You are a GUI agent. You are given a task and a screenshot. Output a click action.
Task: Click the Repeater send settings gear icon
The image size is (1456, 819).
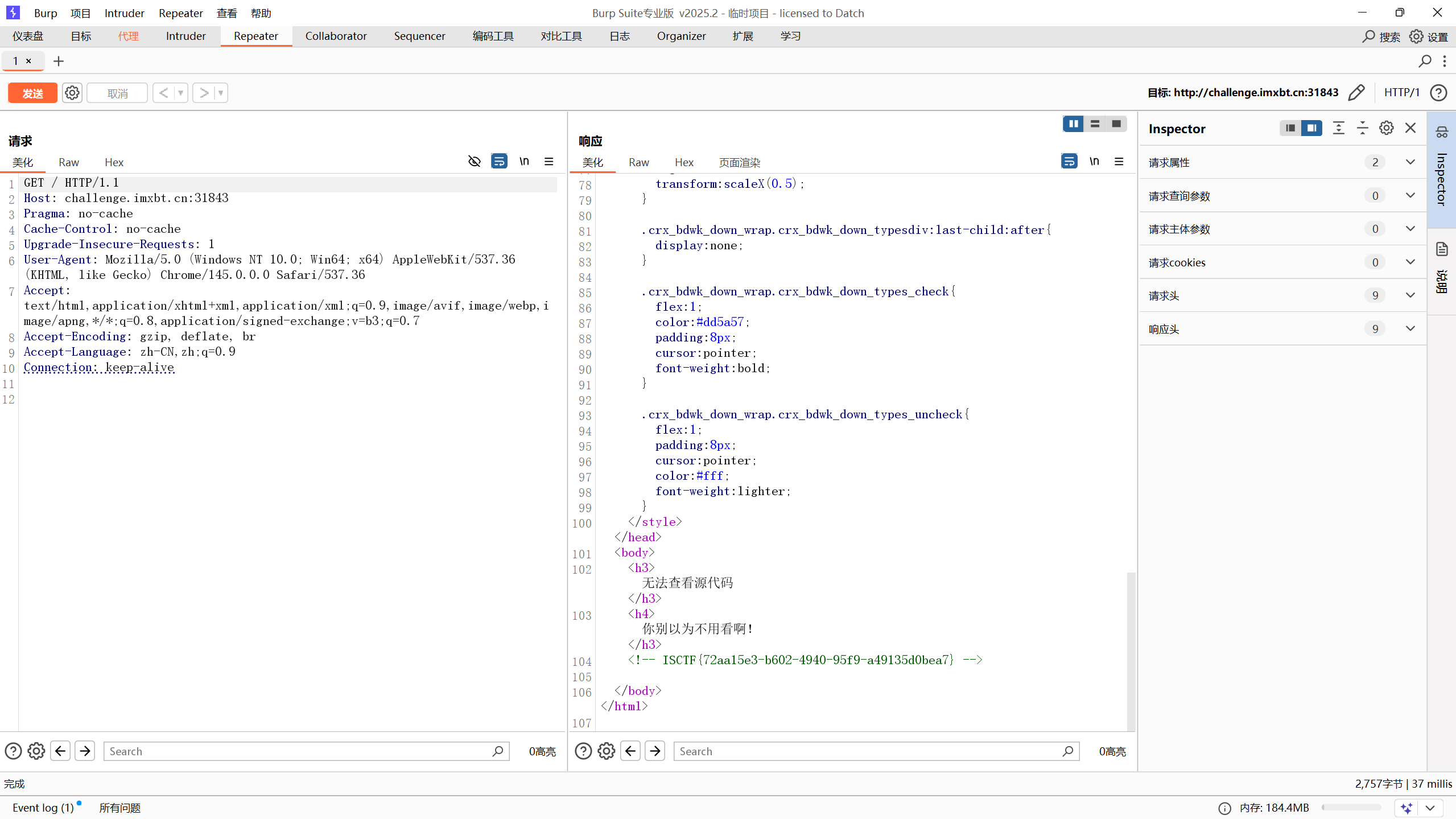[72, 93]
